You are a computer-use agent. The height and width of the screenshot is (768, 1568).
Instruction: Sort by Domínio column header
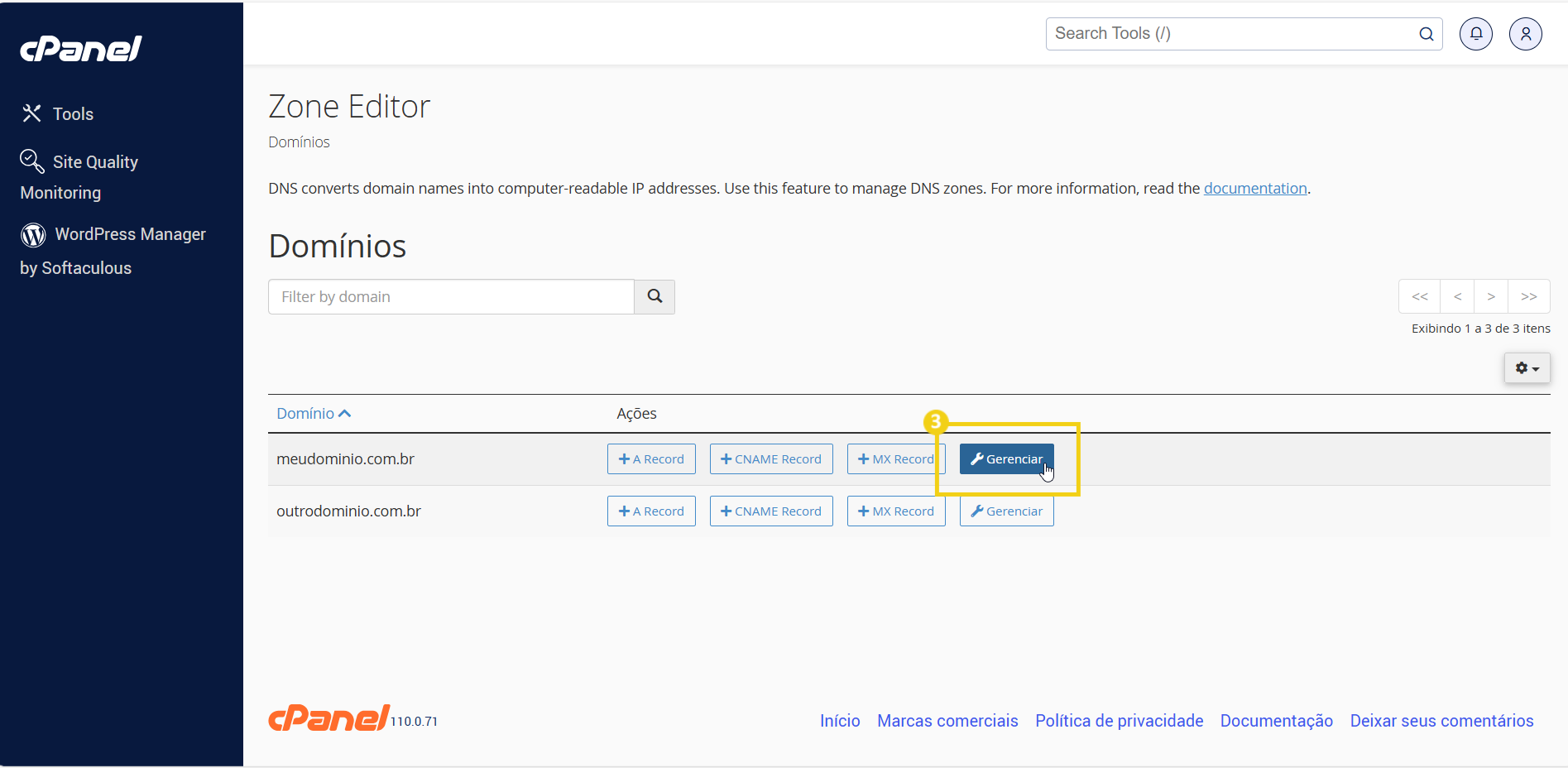click(314, 413)
